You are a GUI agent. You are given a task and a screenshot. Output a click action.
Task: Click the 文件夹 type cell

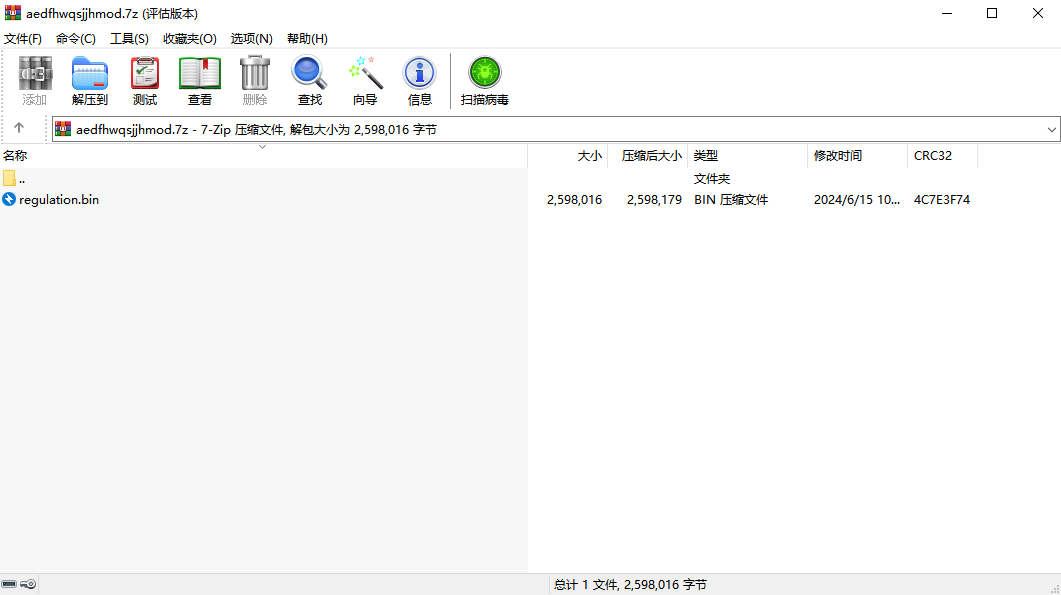(x=712, y=179)
